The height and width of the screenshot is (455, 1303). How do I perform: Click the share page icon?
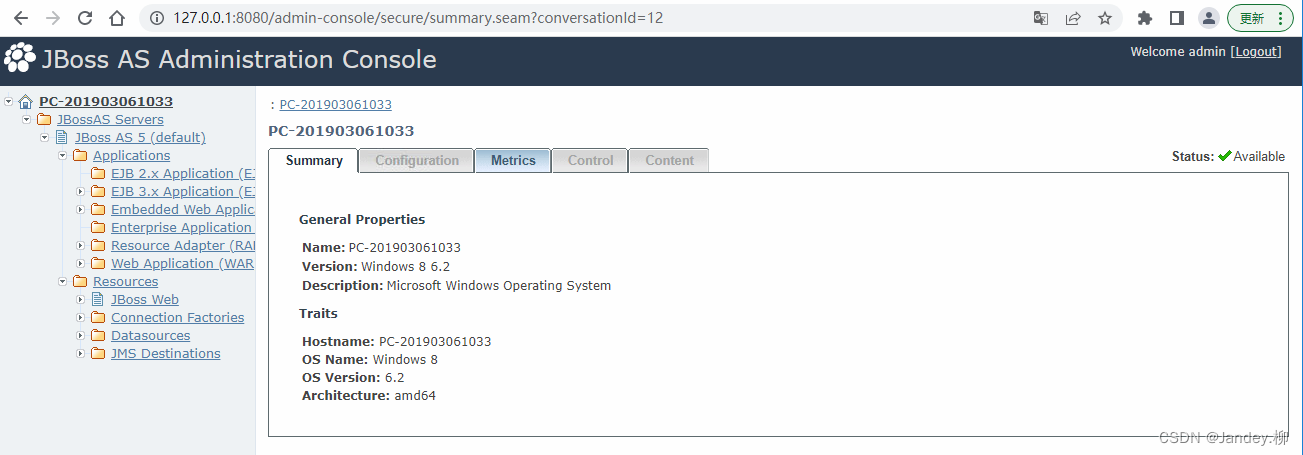point(1073,18)
